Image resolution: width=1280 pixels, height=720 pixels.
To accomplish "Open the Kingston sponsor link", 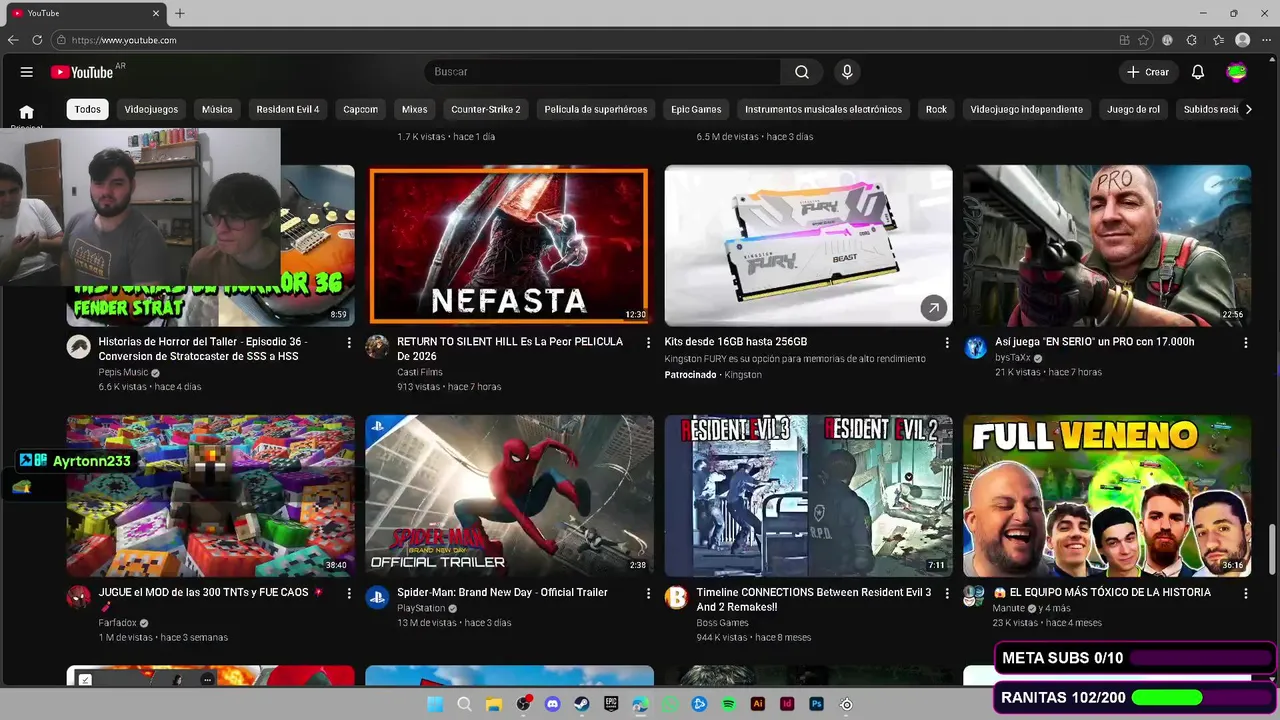I will (743, 375).
